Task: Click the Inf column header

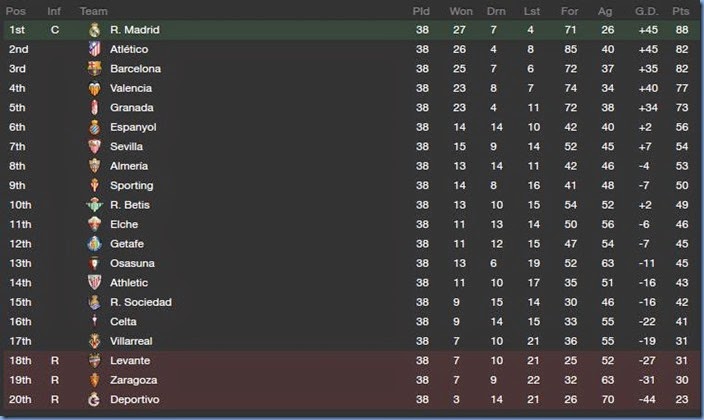Action: (54, 11)
